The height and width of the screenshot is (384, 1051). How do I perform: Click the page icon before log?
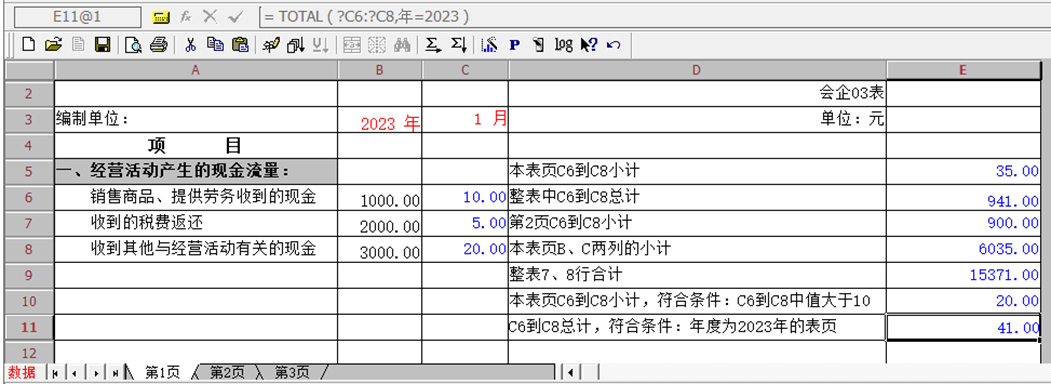538,45
